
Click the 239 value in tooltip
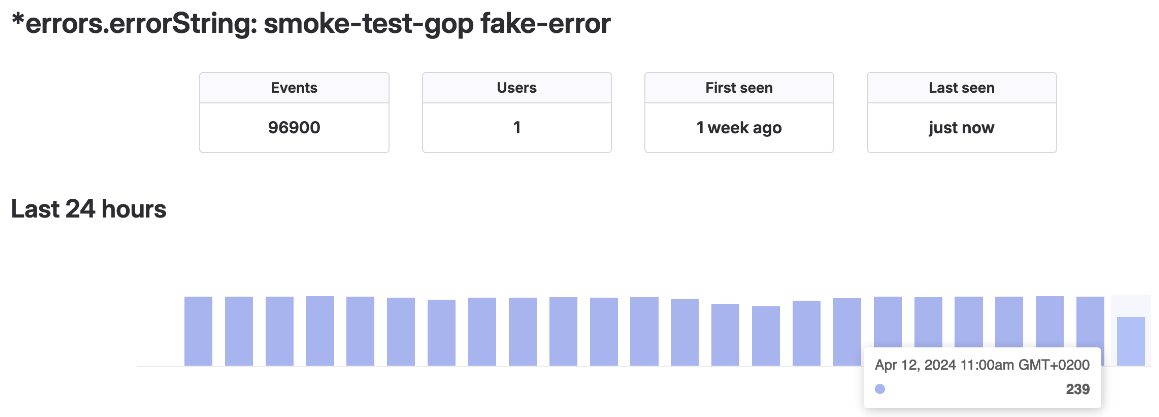pos(1077,390)
